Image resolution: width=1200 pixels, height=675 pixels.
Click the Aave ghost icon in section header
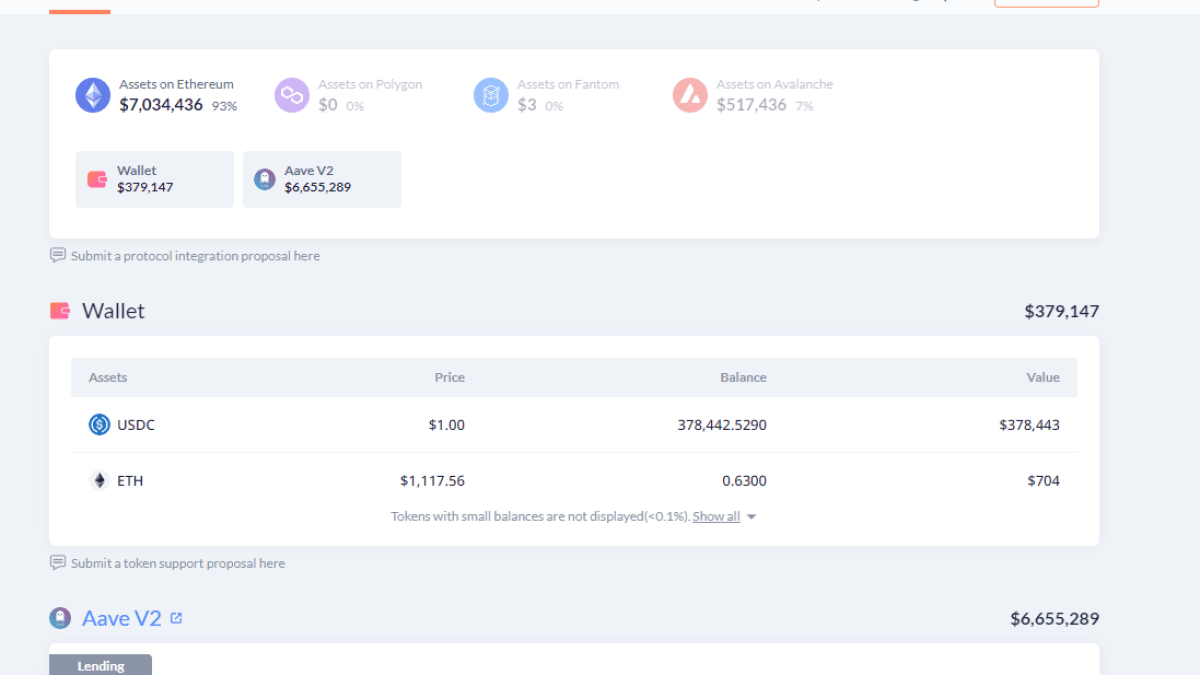[60, 618]
